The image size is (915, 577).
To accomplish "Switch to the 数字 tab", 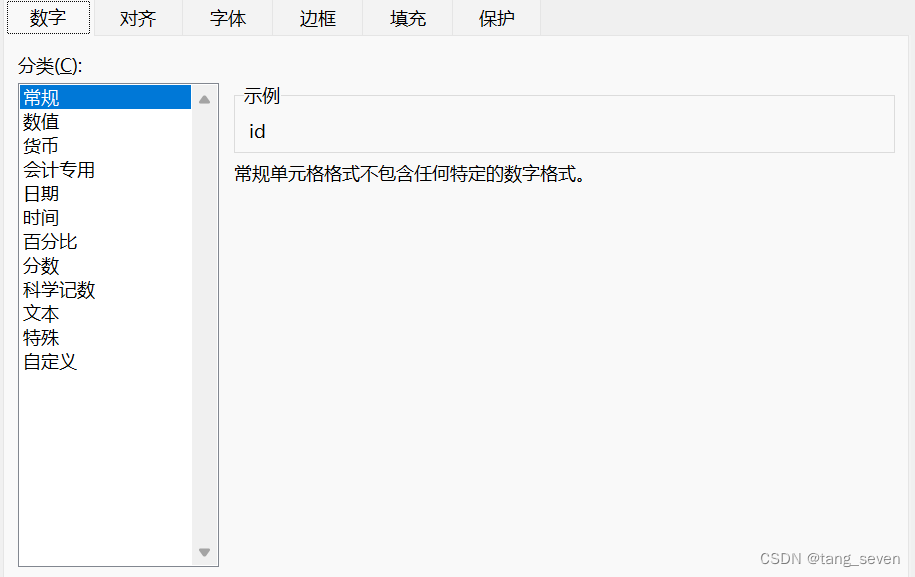I will point(48,18).
